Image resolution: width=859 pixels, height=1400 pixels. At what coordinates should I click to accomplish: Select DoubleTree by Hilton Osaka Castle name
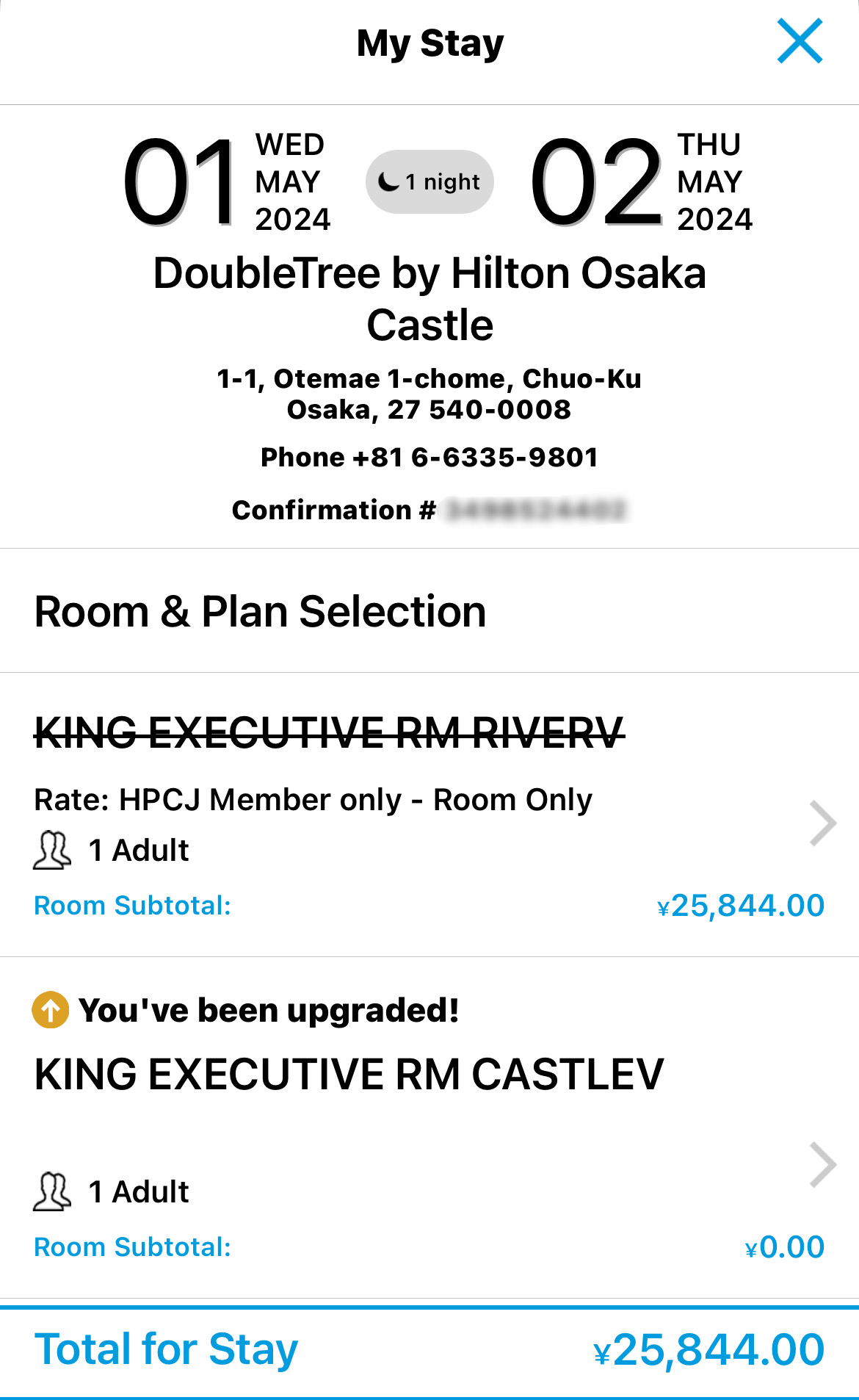click(x=429, y=299)
